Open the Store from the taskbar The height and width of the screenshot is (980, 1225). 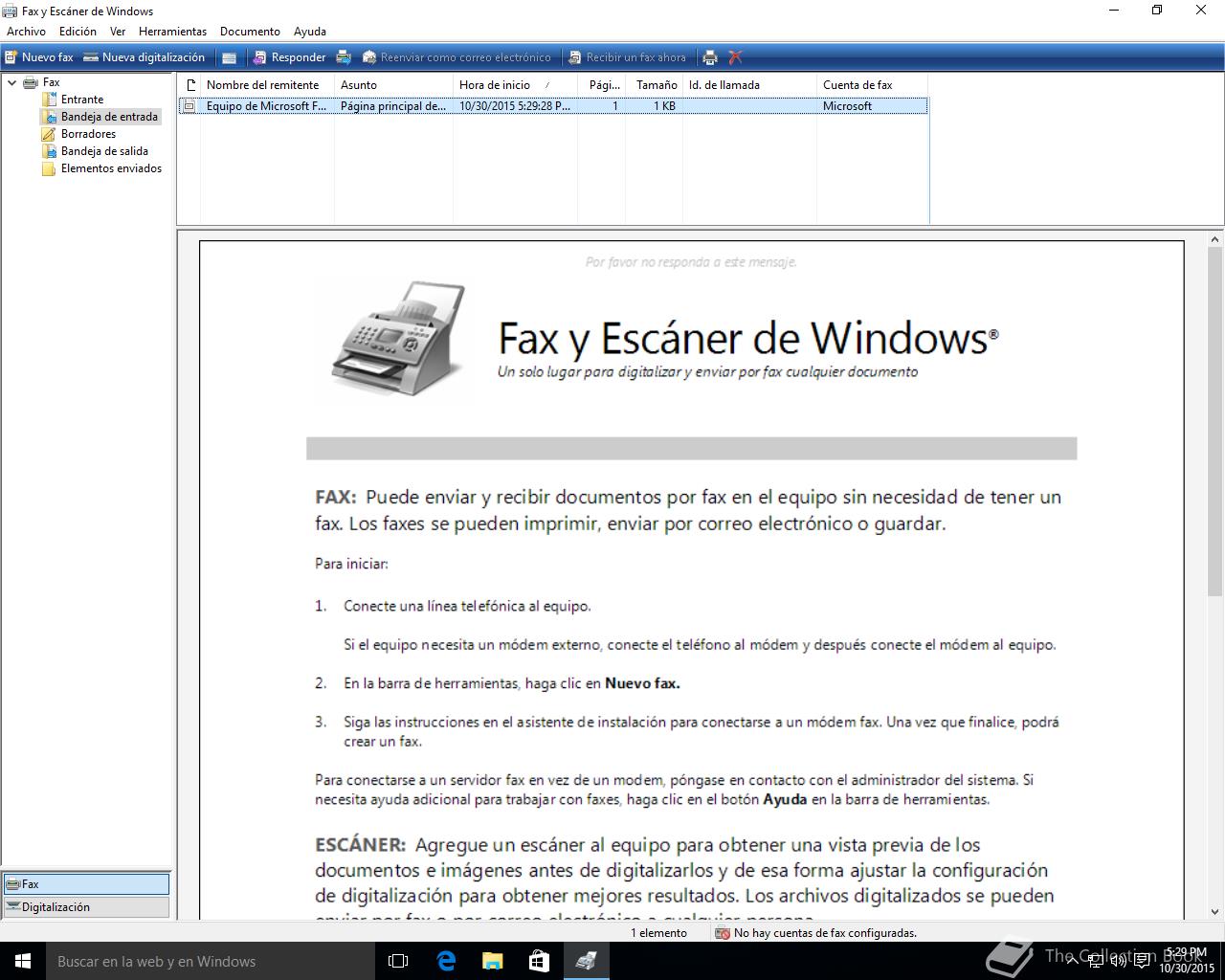click(539, 961)
